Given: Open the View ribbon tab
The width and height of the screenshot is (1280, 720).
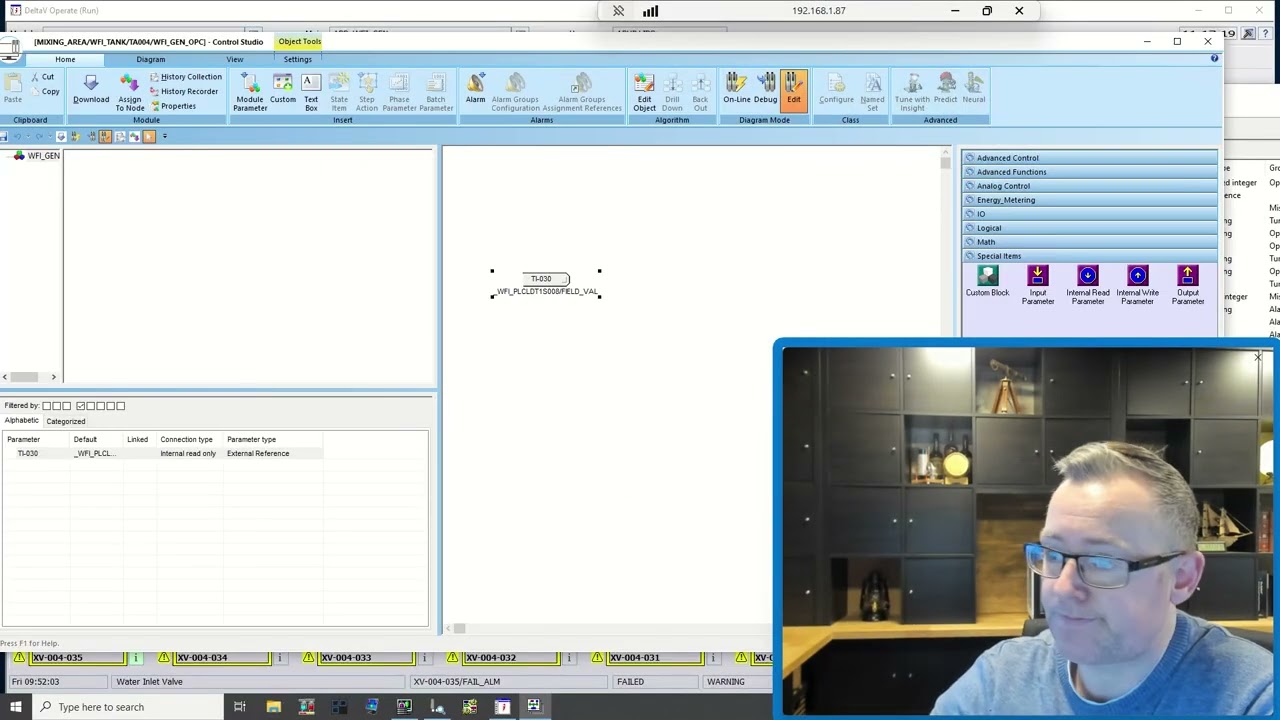Looking at the screenshot, I should click(234, 59).
